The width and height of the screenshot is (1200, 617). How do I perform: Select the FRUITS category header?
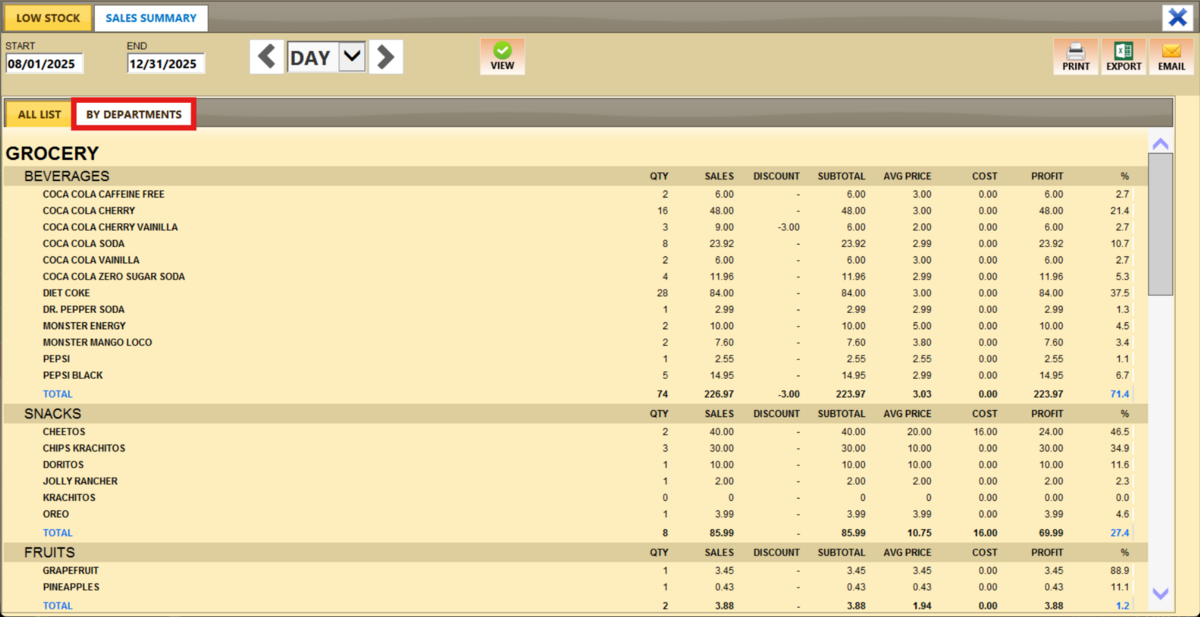(50, 552)
